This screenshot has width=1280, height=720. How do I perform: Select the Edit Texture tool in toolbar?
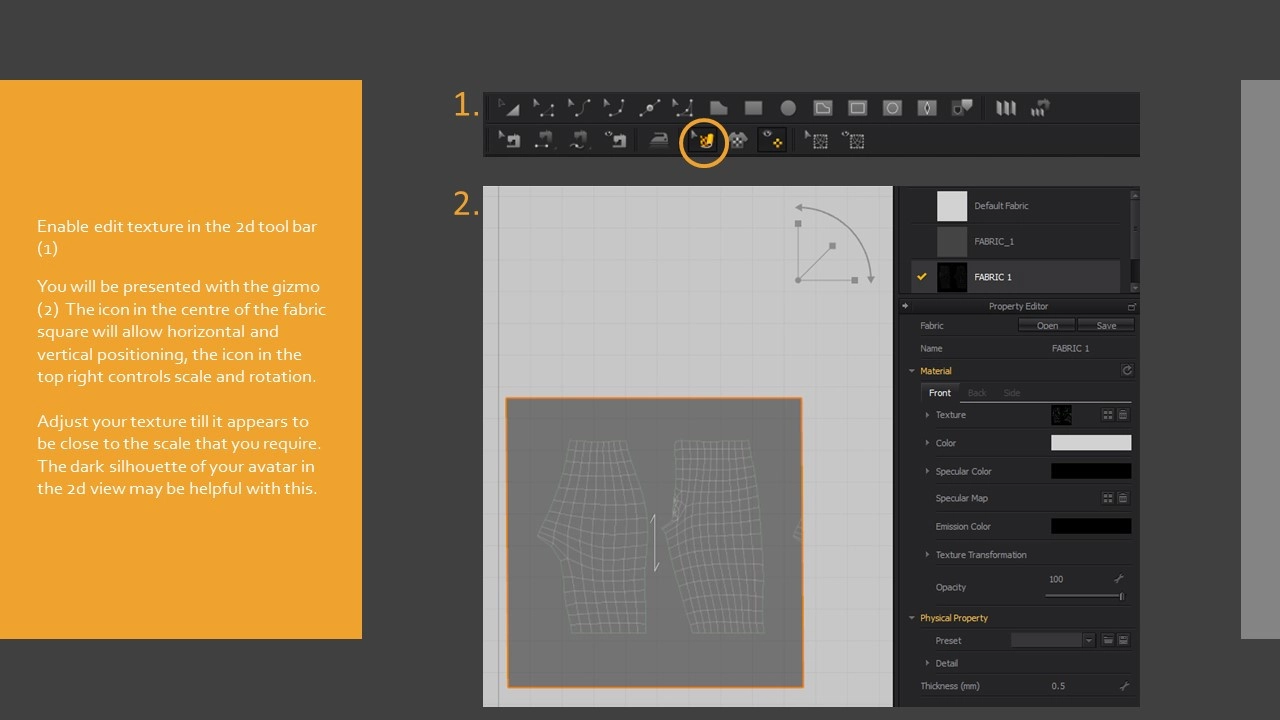704,141
